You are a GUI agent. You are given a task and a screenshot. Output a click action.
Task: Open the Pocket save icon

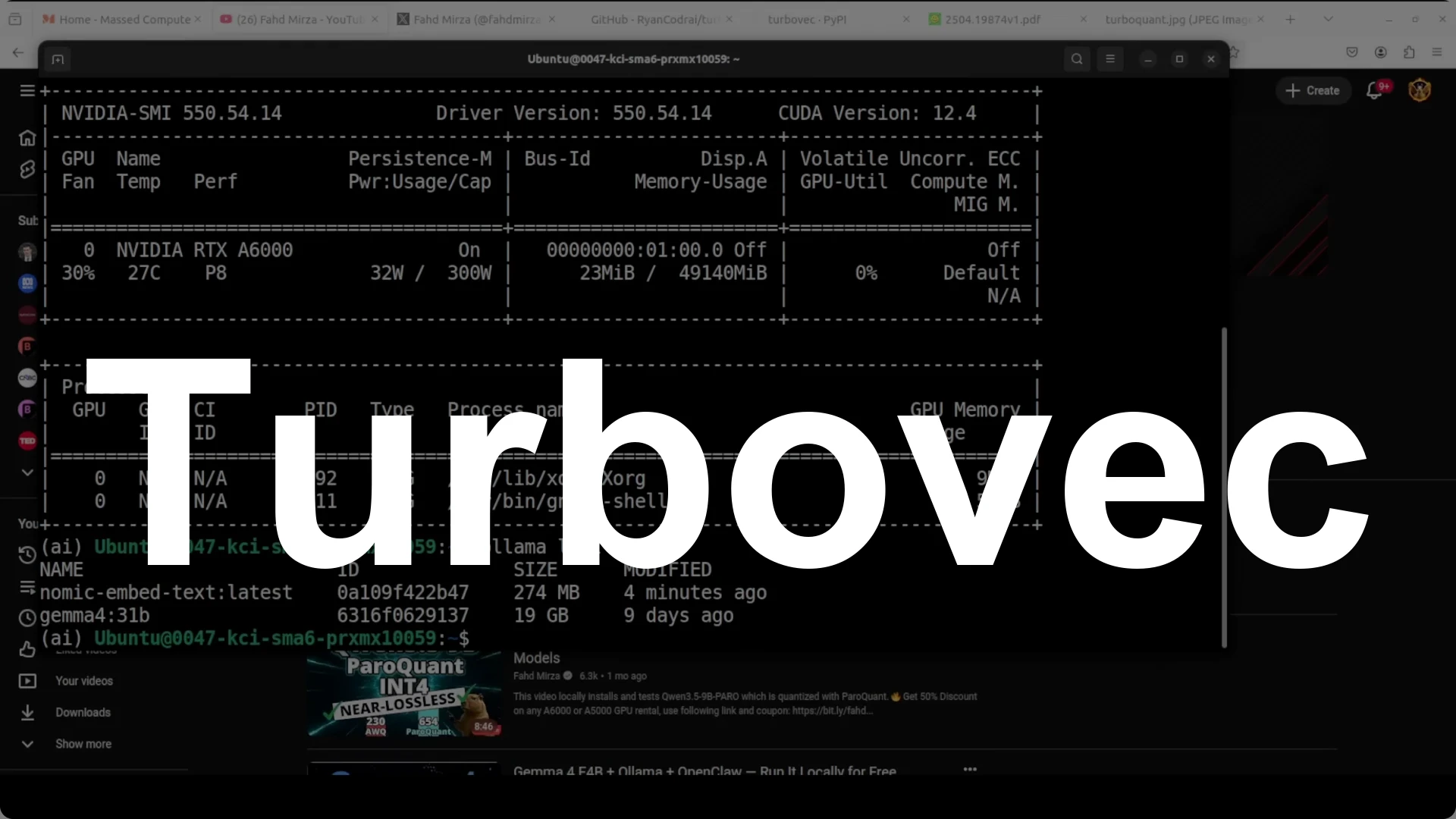coord(1351,52)
